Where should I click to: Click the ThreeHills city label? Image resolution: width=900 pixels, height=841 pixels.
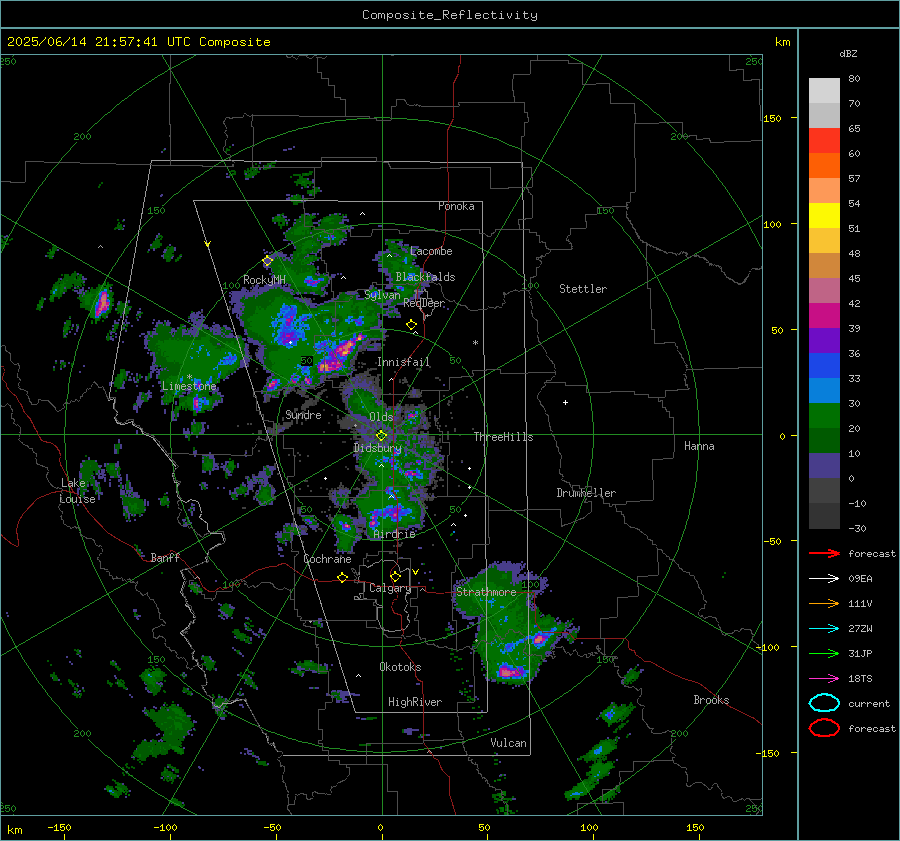503,437
